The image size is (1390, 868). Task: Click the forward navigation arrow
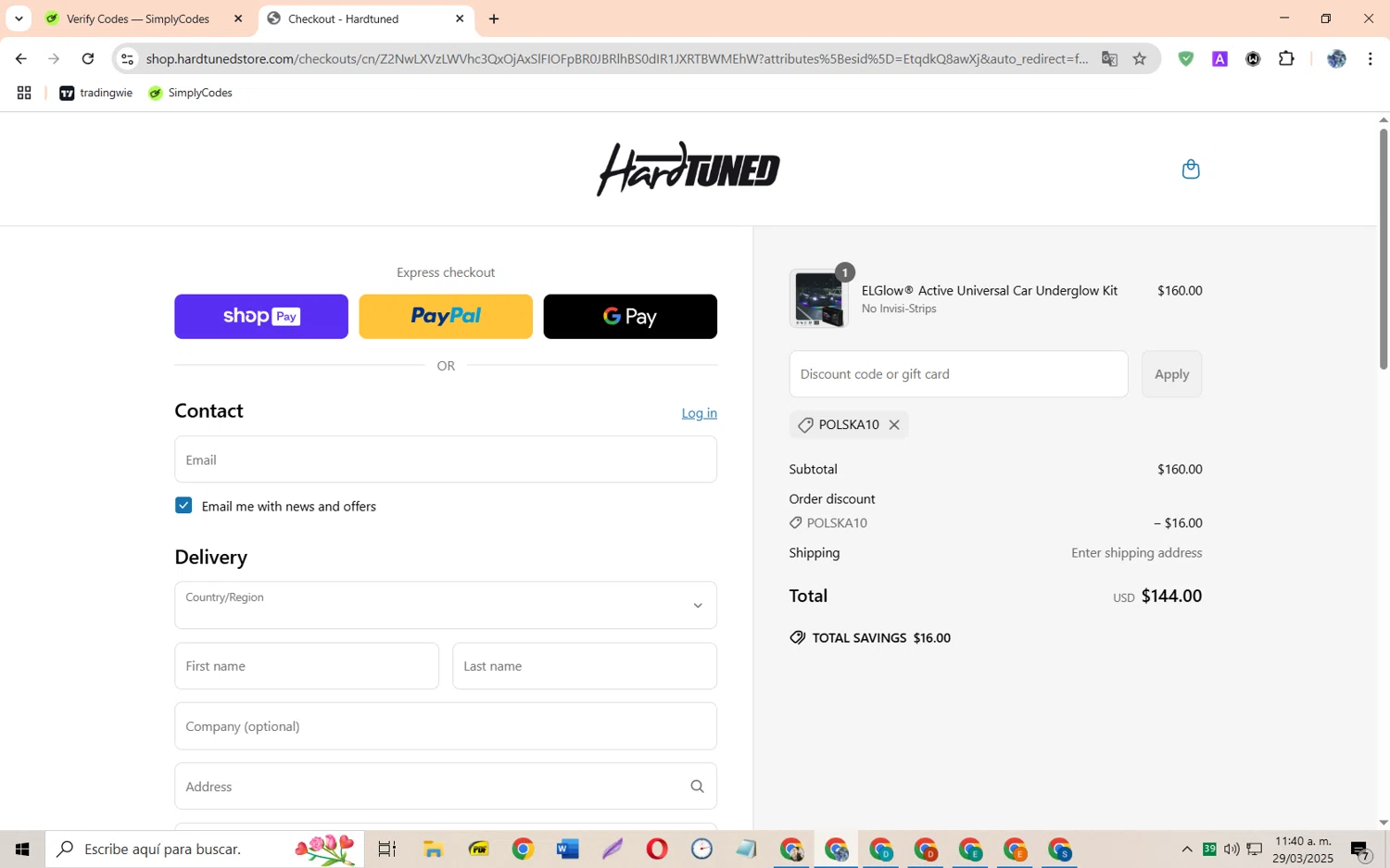click(x=54, y=58)
